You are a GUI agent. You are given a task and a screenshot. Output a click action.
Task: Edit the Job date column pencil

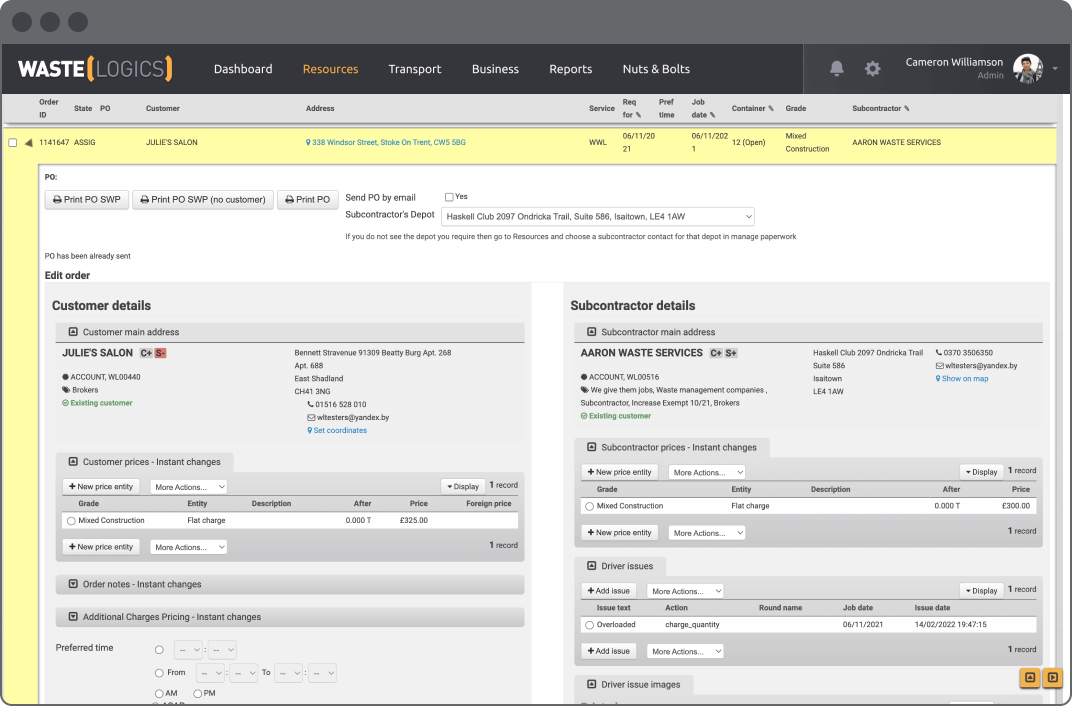tap(712, 115)
